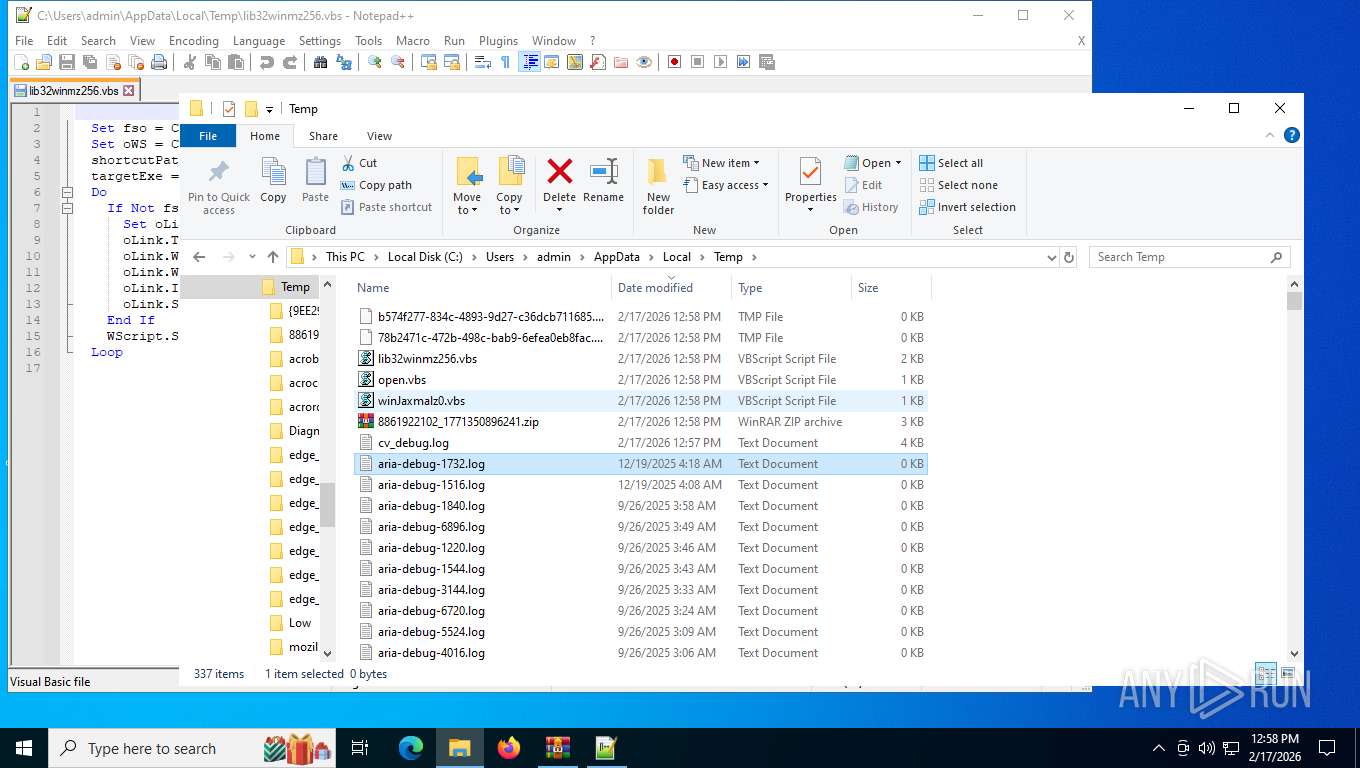
Task: Click New folder in ribbon
Action: click(658, 187)
